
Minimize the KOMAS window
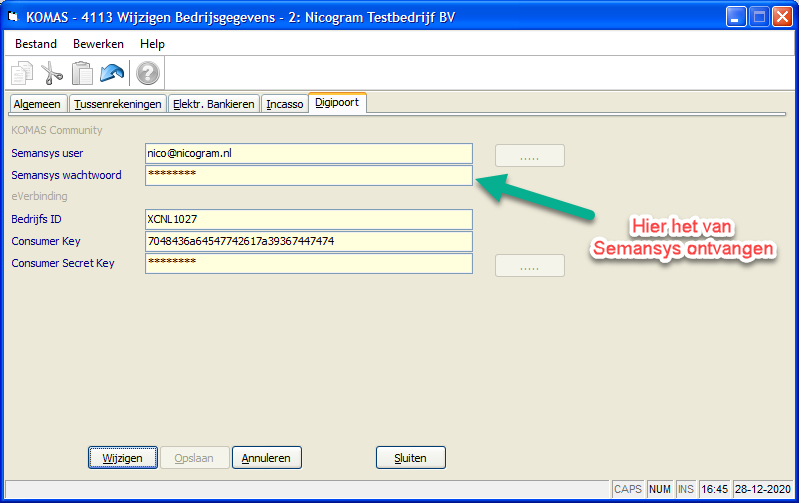pos(736,17)
